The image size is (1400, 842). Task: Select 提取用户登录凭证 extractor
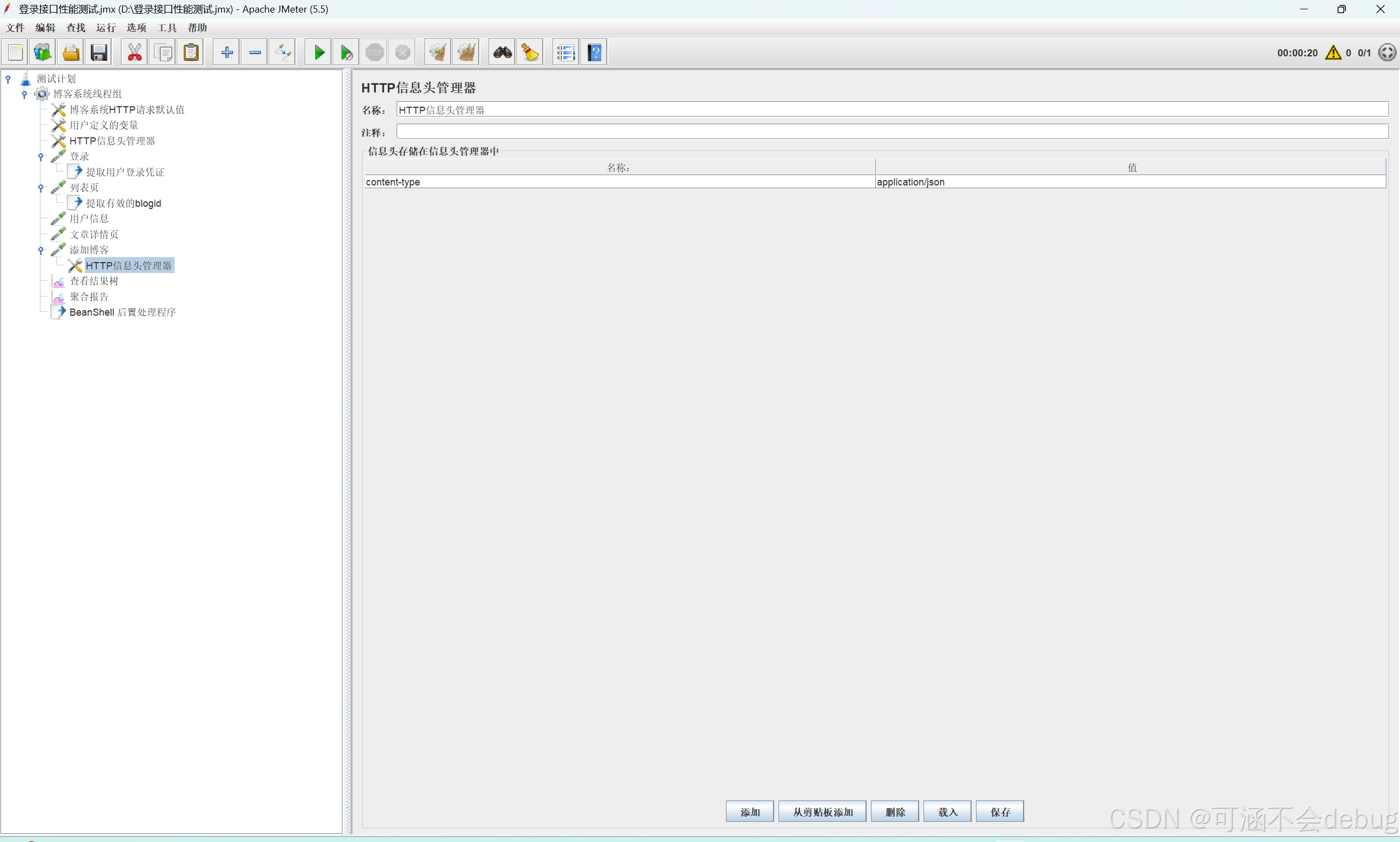click(x=125, y=172)
